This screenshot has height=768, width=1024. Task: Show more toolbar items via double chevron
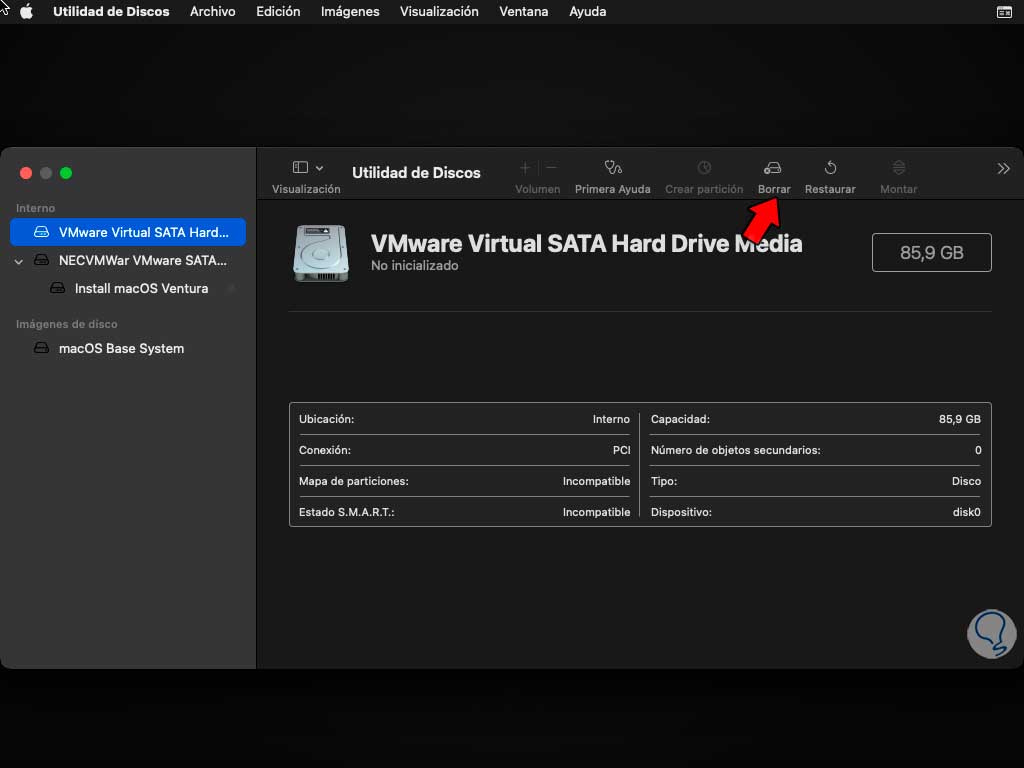point(1003,169)
